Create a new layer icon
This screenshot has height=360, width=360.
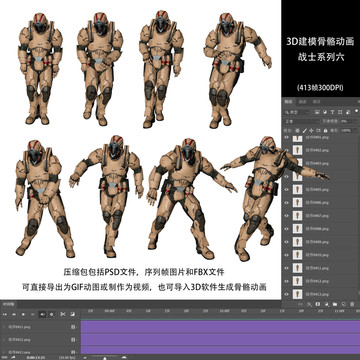click(344, 304)
